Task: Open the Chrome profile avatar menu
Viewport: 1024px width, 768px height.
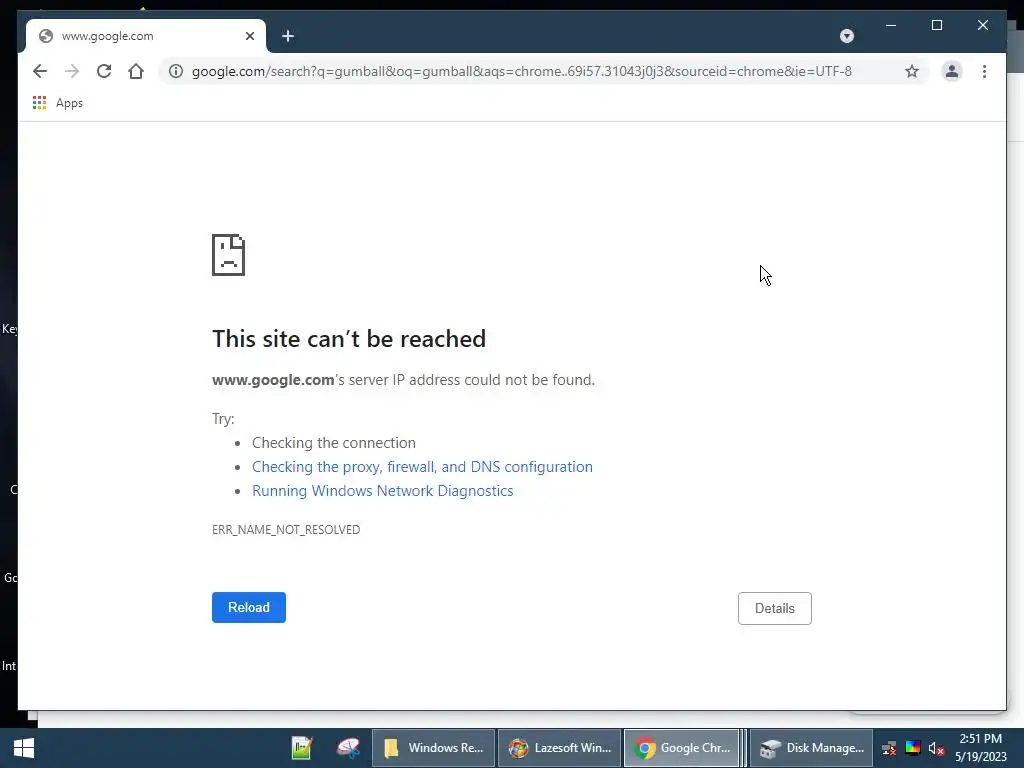Action: tap(952, 71)
